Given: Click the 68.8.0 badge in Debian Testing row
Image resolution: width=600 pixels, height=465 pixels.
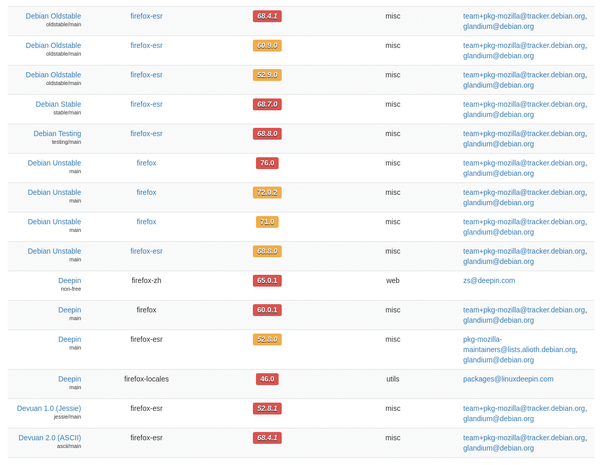Looking at the screenshot, I should coord(267,134).
